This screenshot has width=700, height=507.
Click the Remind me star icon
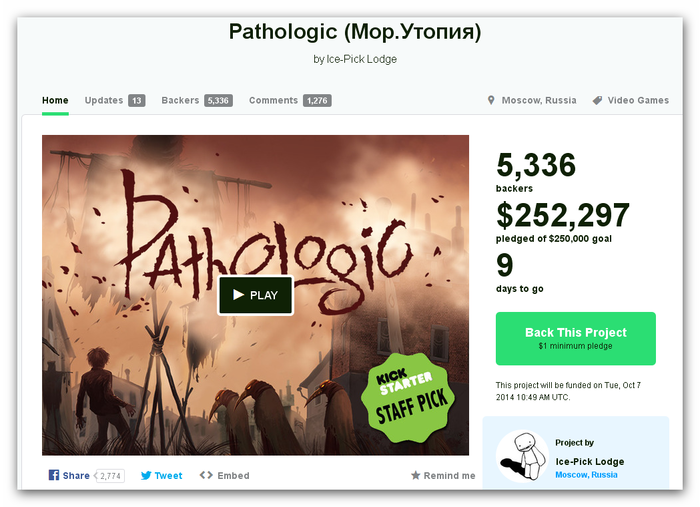416,475
